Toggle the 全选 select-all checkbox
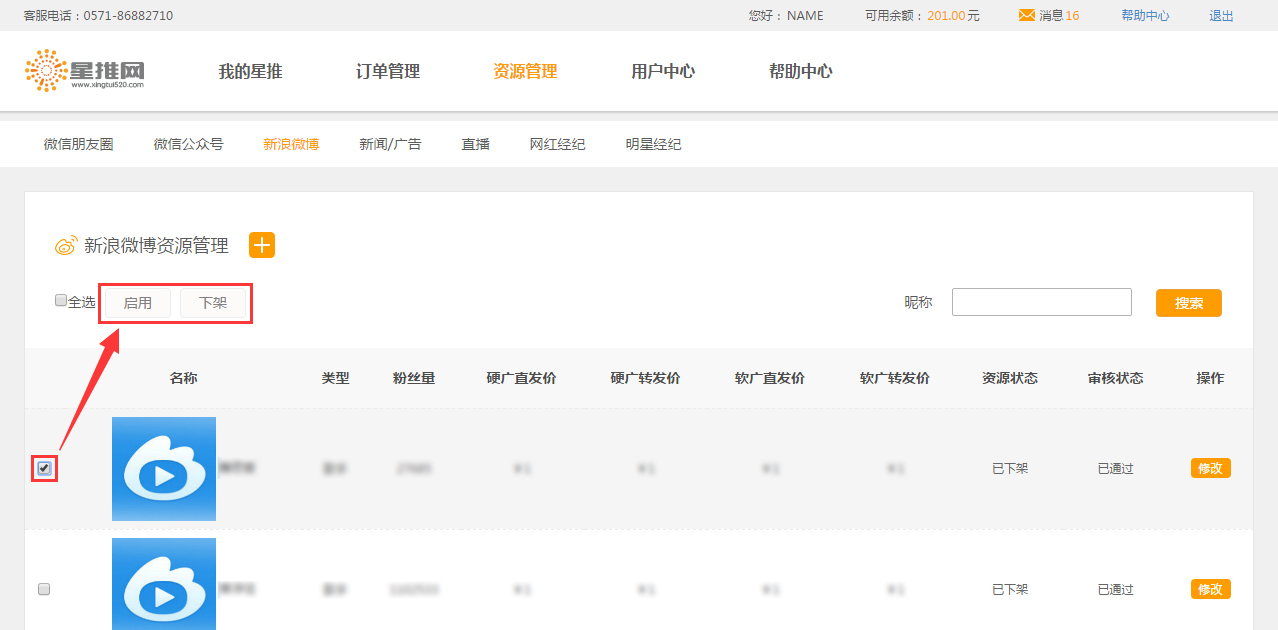 coord(61,300)
